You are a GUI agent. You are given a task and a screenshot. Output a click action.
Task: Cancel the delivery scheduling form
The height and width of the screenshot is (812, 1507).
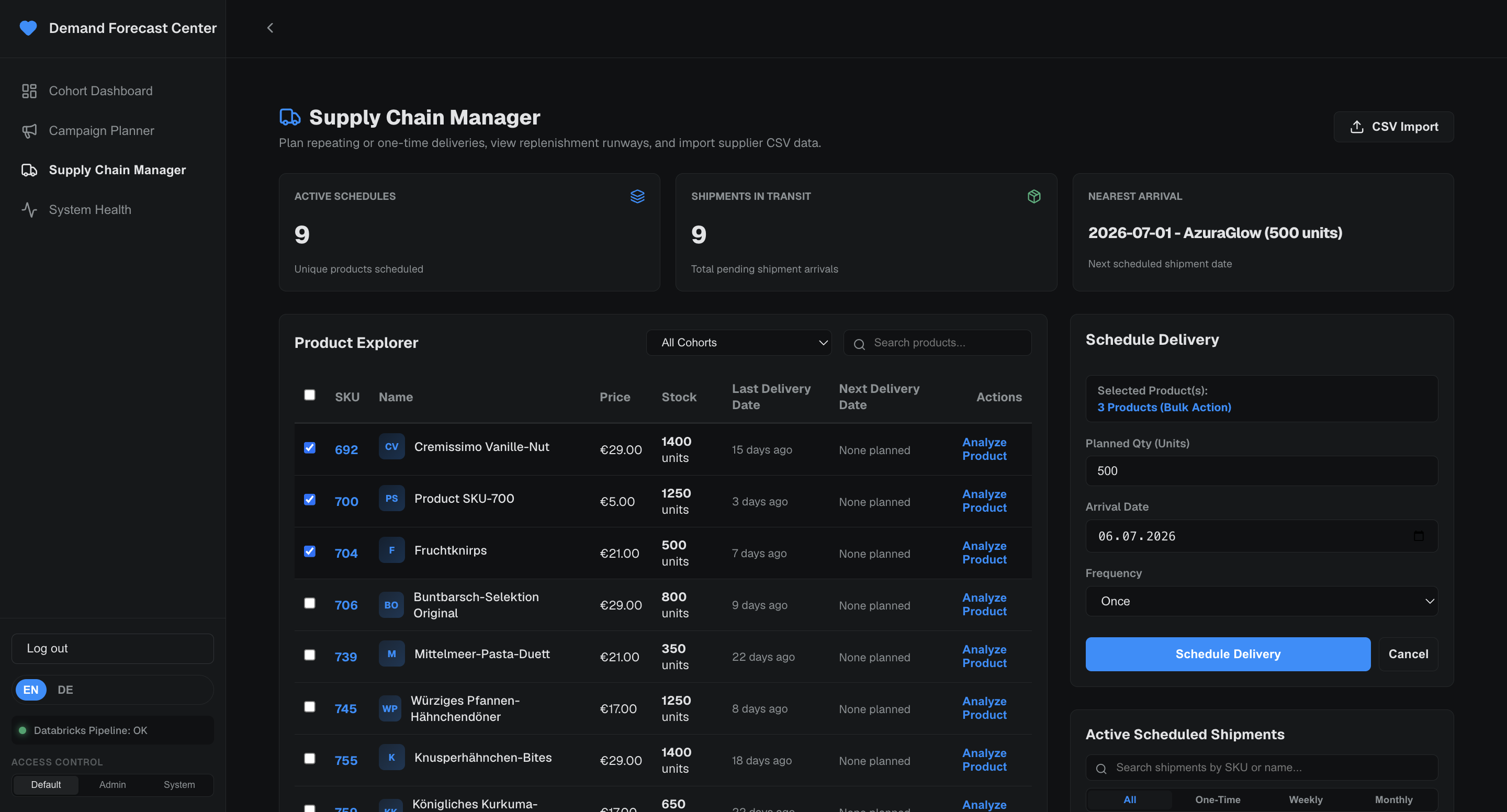click(x=1408, y=654)
